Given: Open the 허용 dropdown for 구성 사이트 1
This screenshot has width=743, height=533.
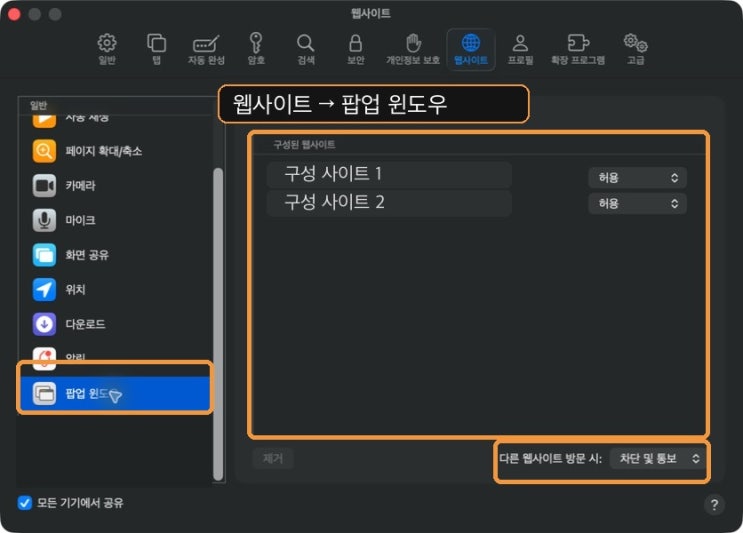Looking at the screenshot, I should pyautogui.click(x=637, y=178).
